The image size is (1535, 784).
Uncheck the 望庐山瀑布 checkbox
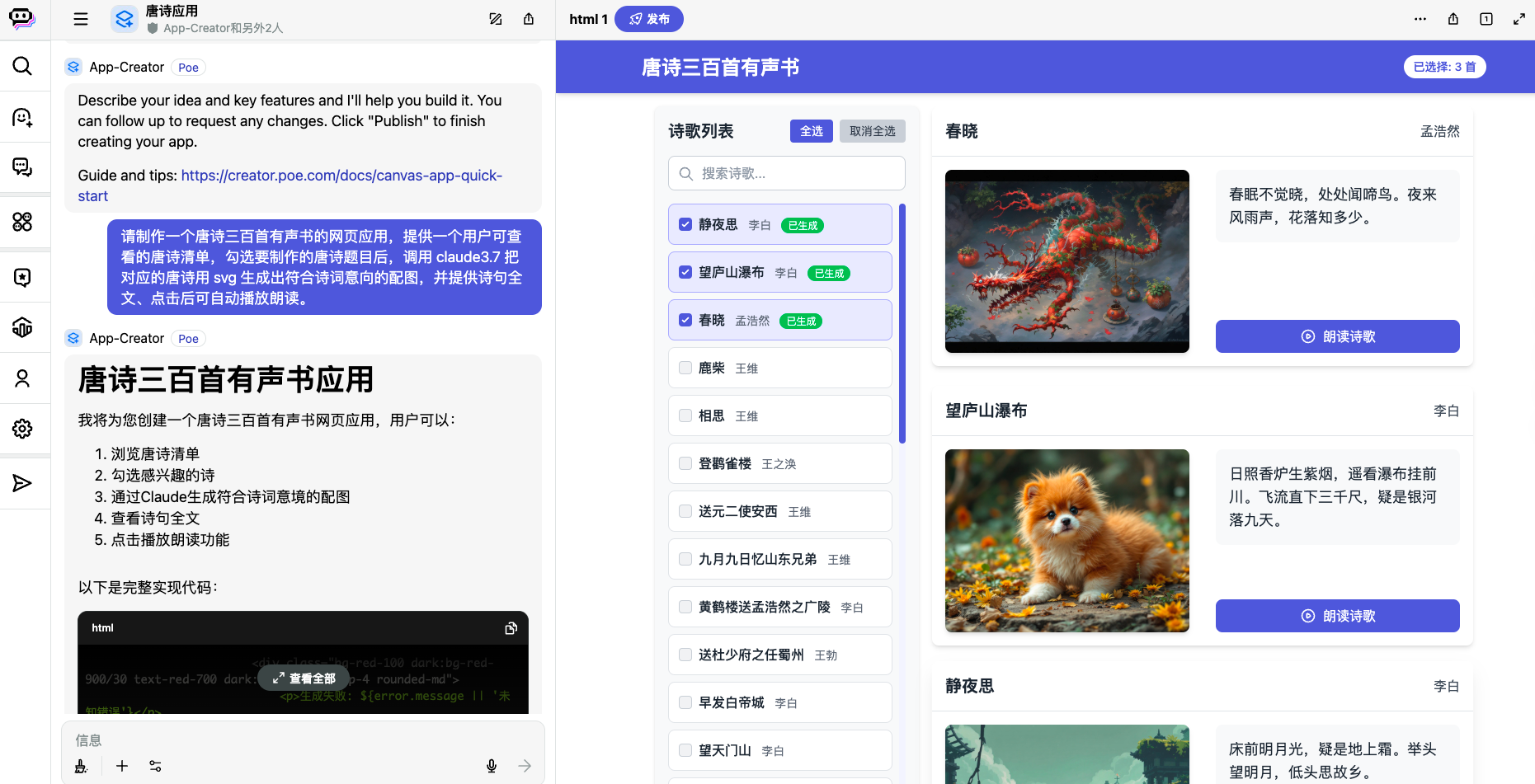pyautogui.click(x=685, y=272)
